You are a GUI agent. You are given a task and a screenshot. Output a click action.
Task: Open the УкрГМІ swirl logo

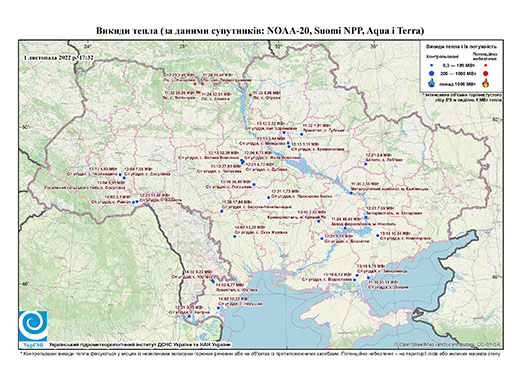[33, 326]
